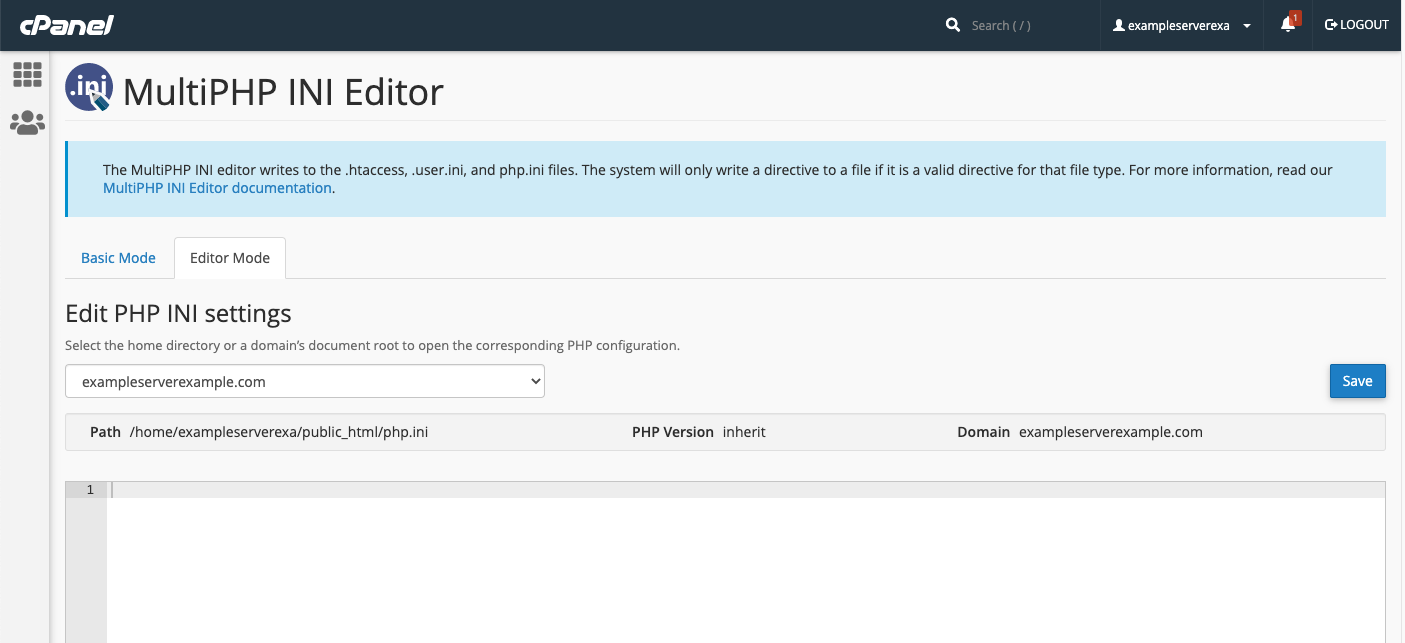Click the user avatar icon beside exampleserverexa
This screenshot has width=1405, height=643.
(x=1119, y=26)
